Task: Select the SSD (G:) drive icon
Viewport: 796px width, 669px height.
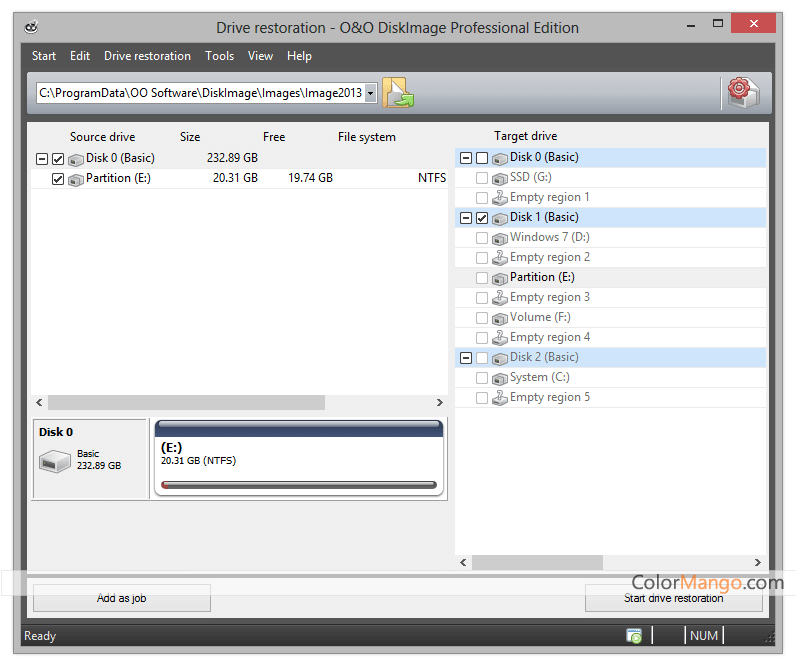Action: [x=499, y=178]
